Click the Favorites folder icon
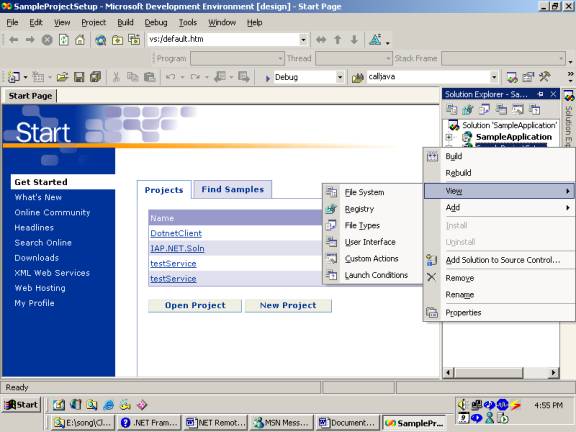 (118, 40)
